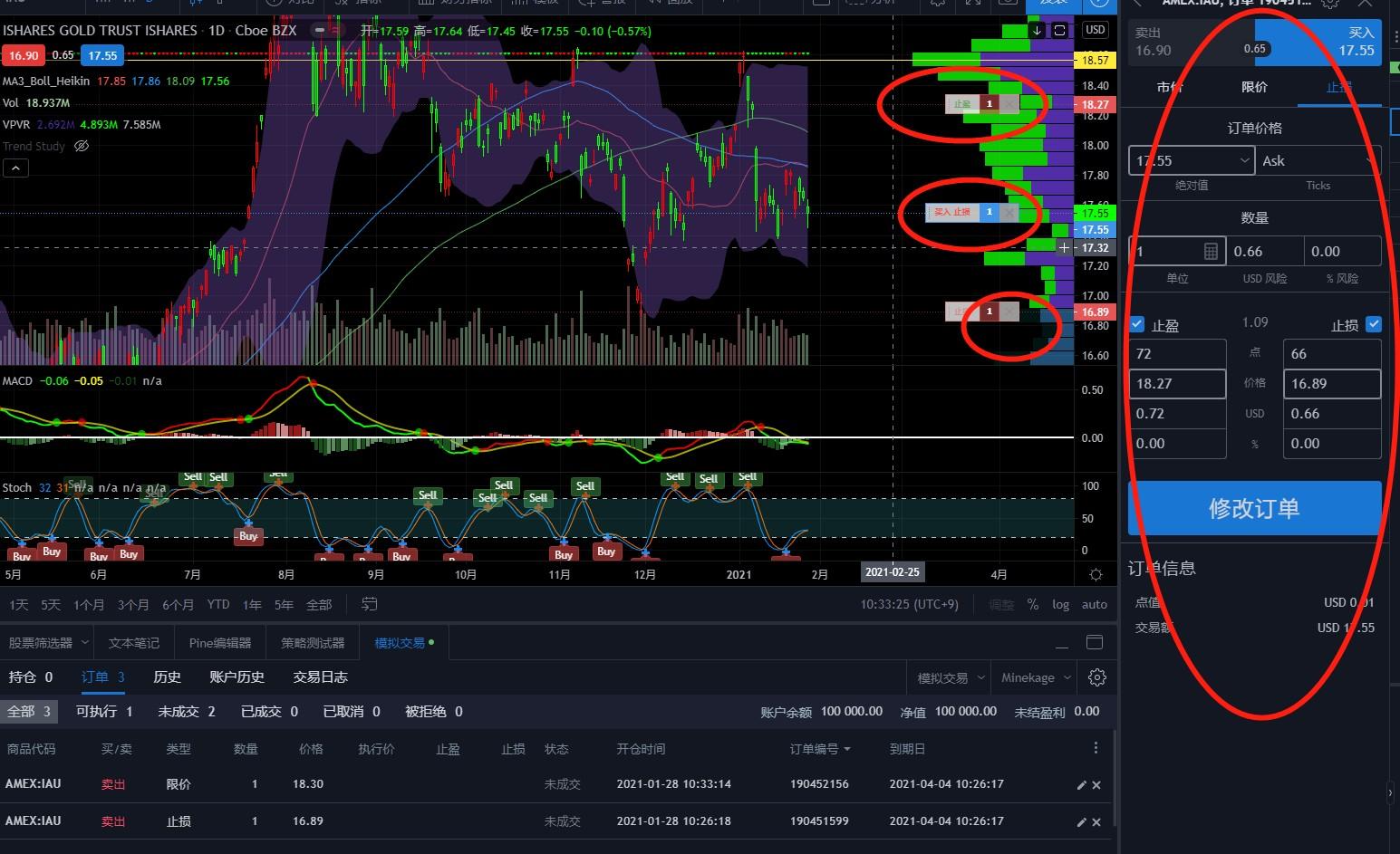
Task: Uncheck the 止损 stop loss checkbox
Action: click(1374, 324)
